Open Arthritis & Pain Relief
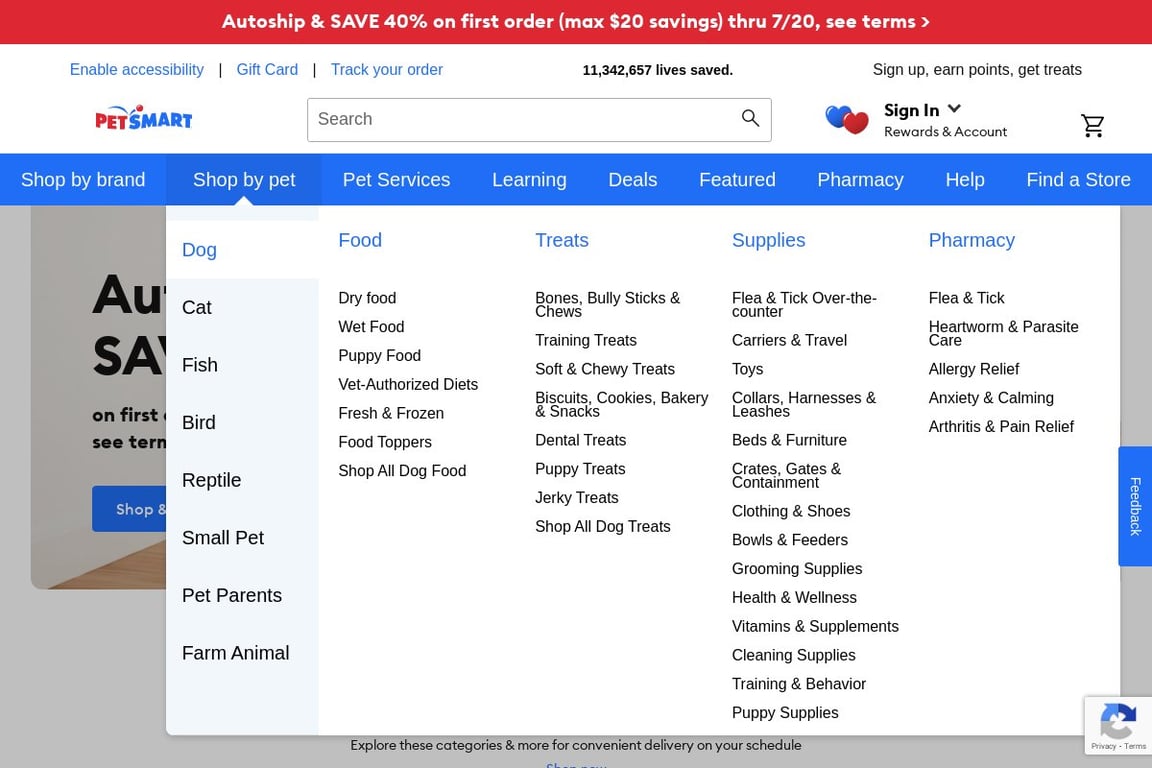Screen dimensions: 1152x768 pyautogui.click(x=1001, y=426)
